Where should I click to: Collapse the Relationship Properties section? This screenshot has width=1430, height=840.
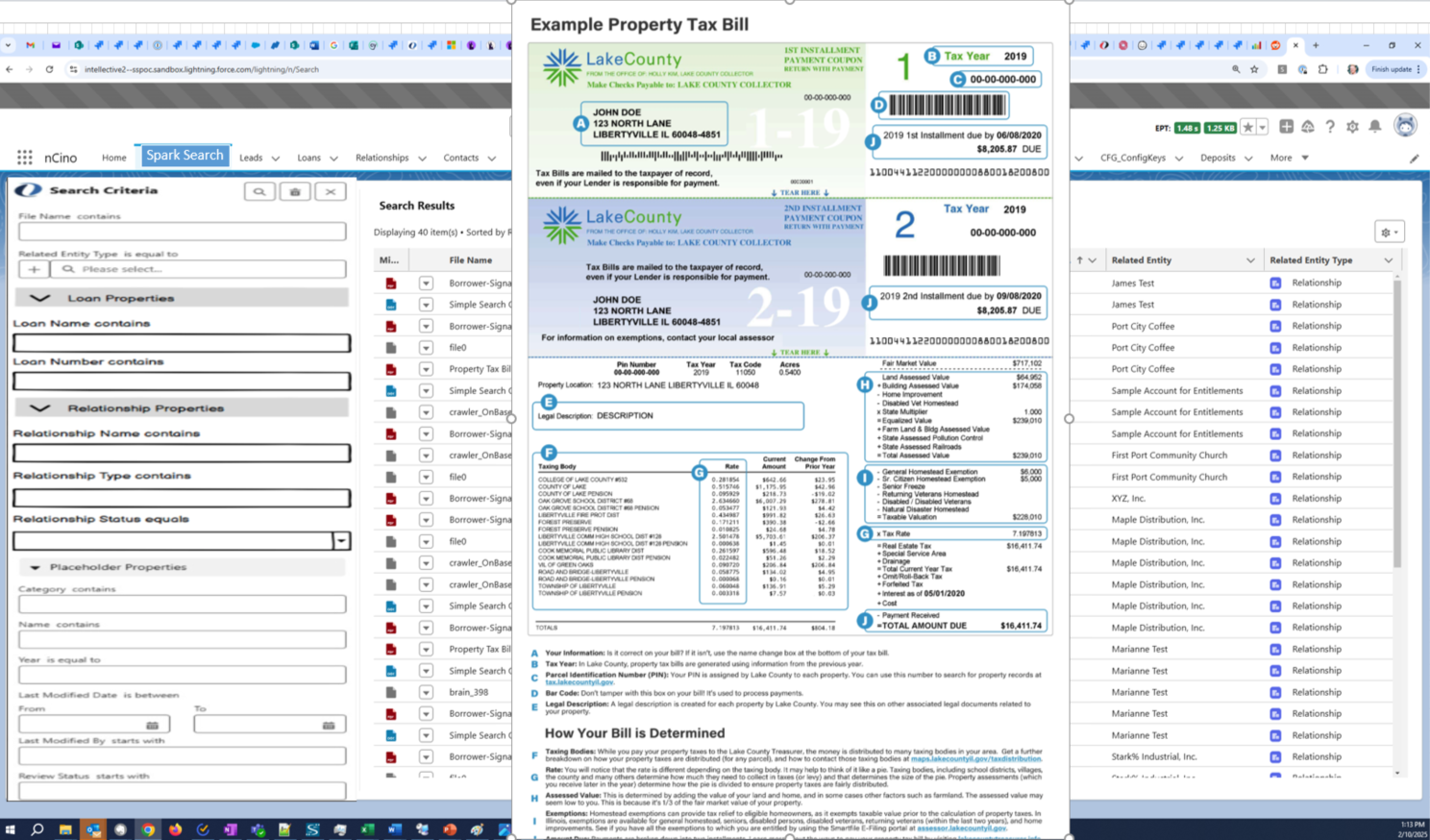pos(39,408)
